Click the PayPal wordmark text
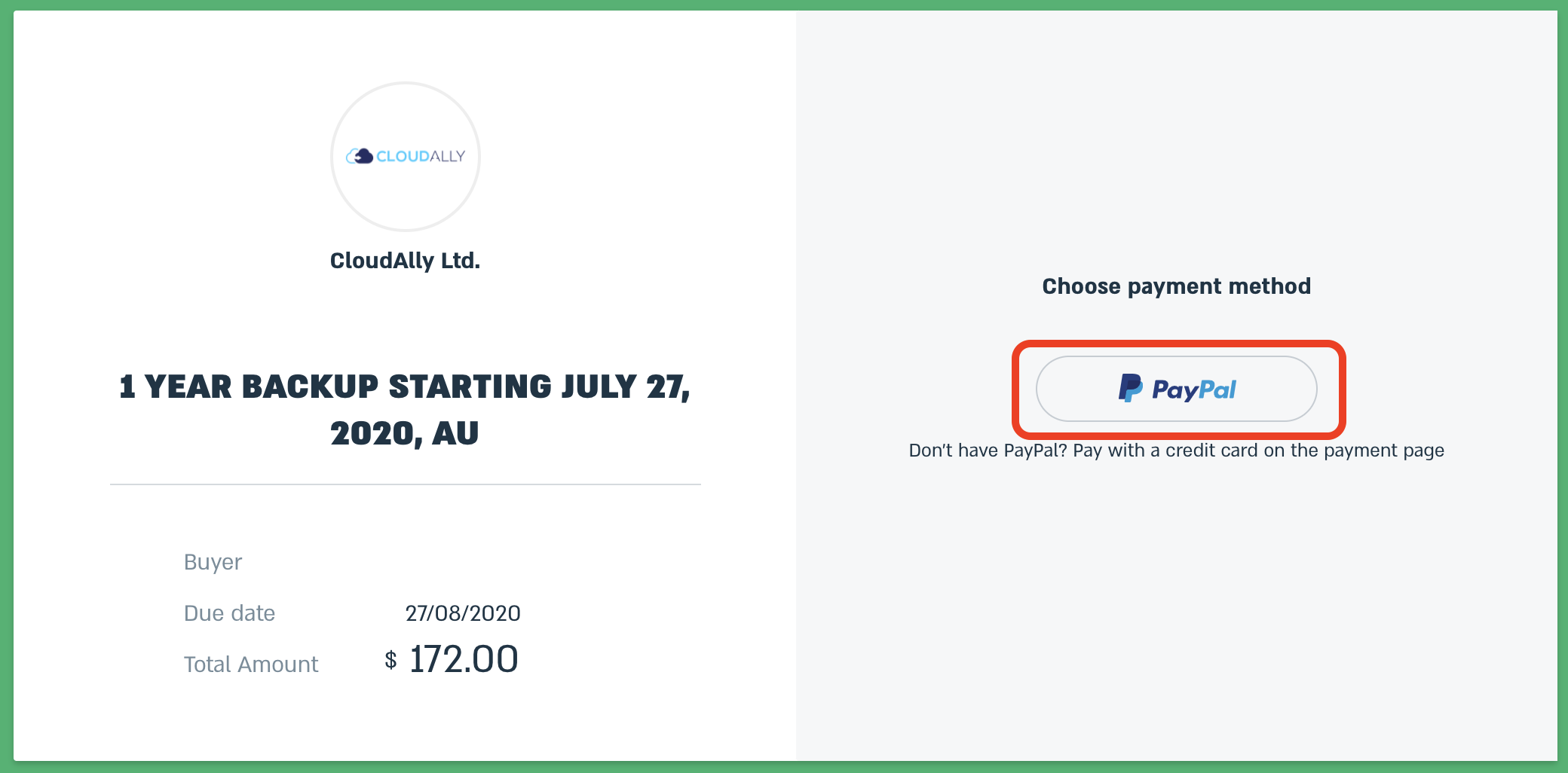 (1194, 390)
